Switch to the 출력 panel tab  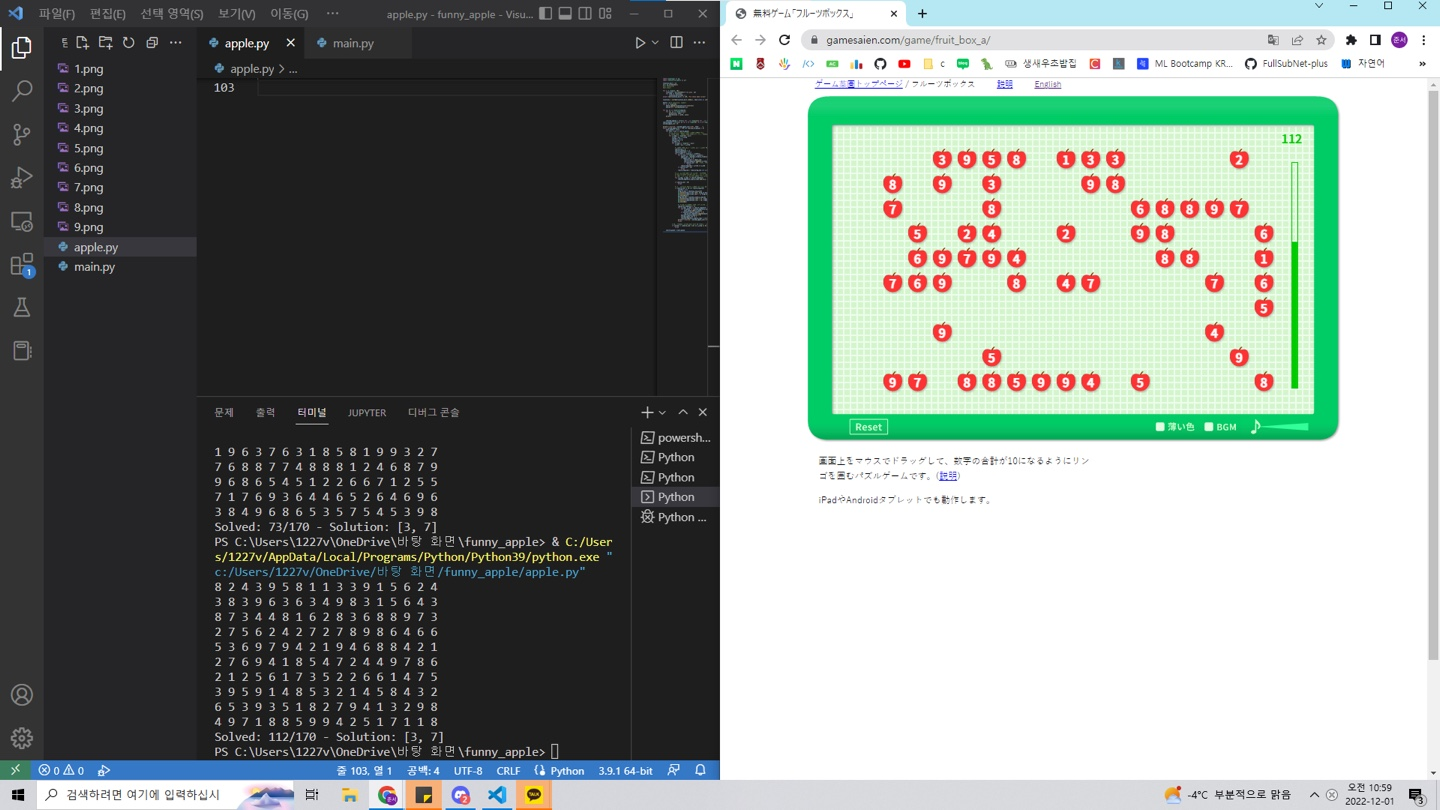pos(265,412)
